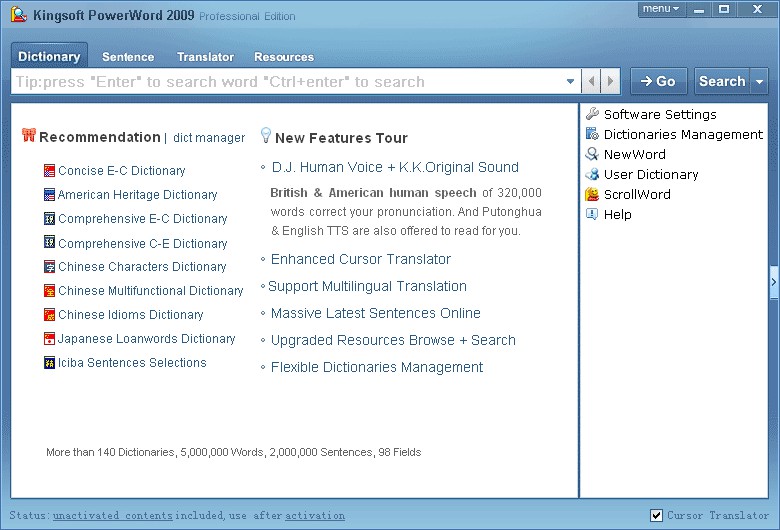Click the activation link in status bar
780x530 pixels.
tap(315, 516)
